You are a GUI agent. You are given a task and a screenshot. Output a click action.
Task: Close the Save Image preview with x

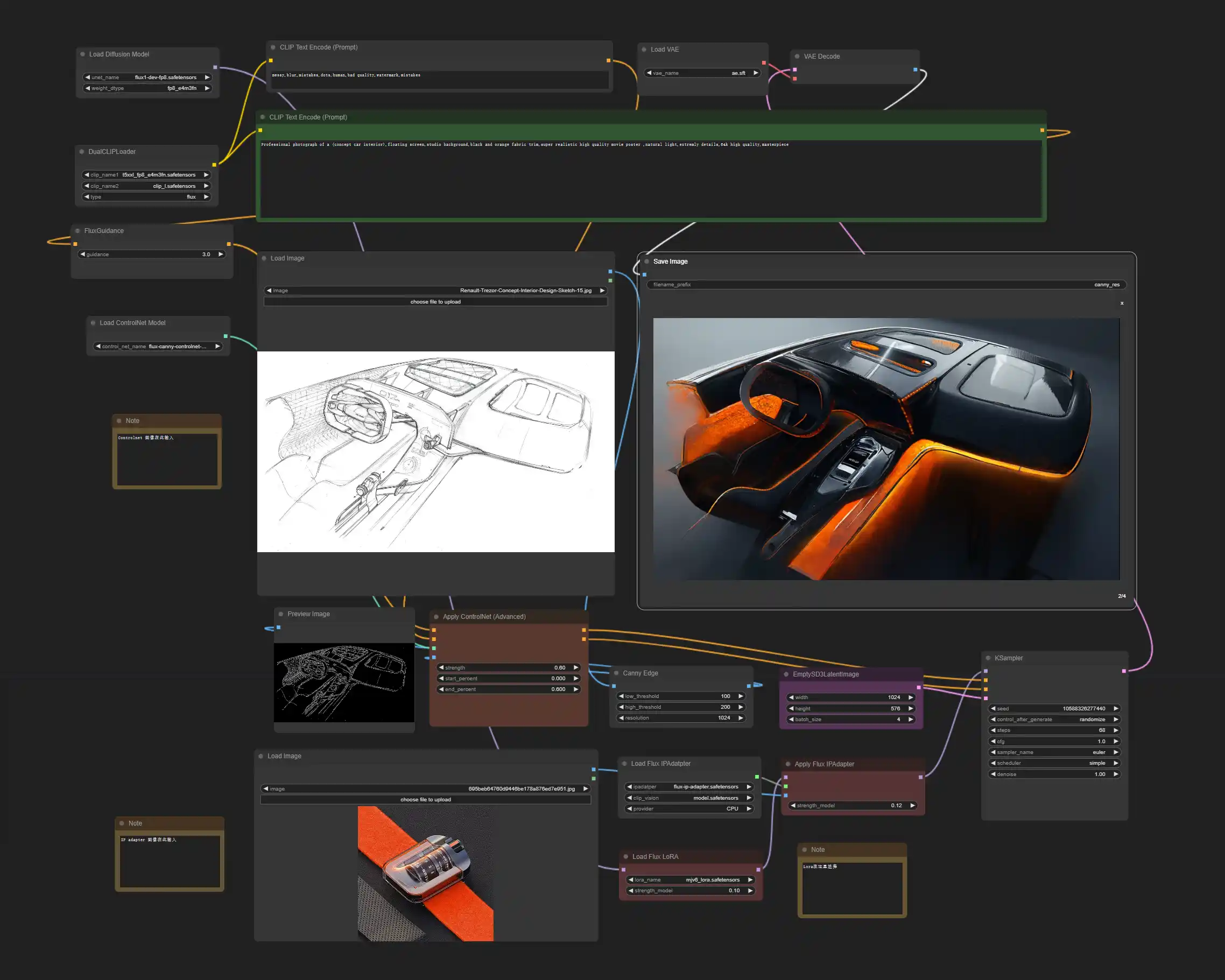pyautogui.click(x=1122, y=304)
